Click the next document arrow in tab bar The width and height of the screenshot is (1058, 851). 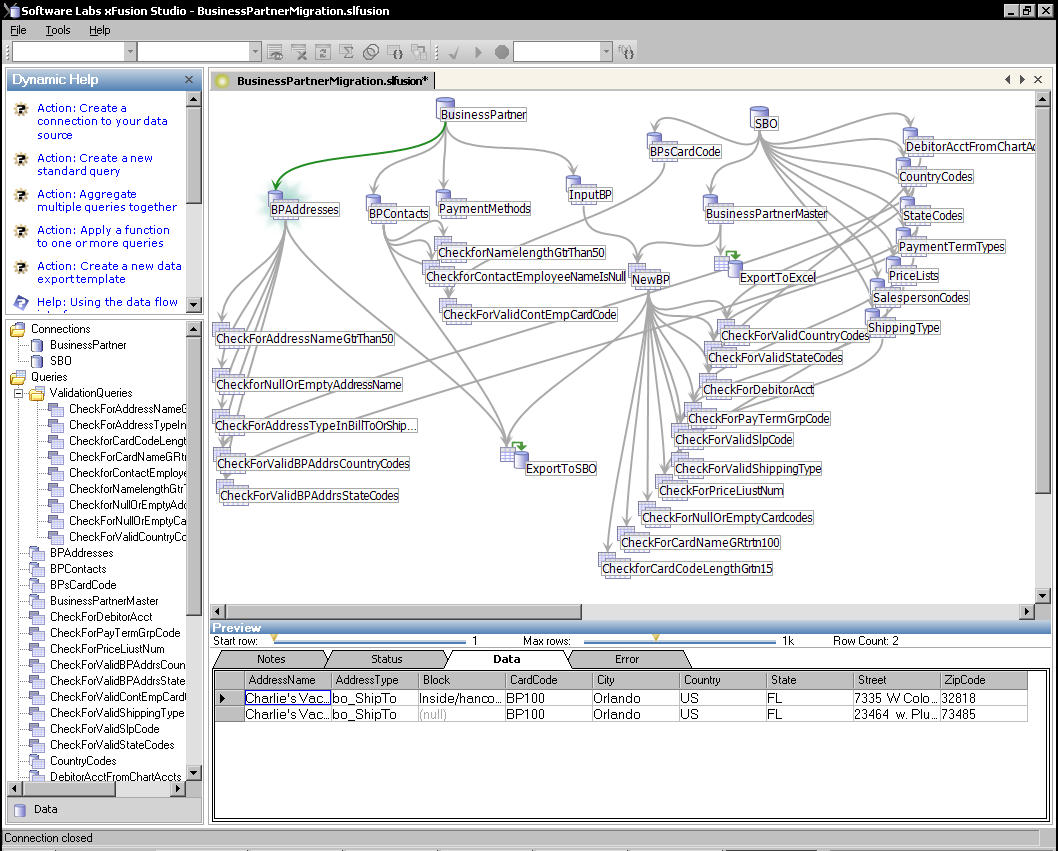(1023, 80)
